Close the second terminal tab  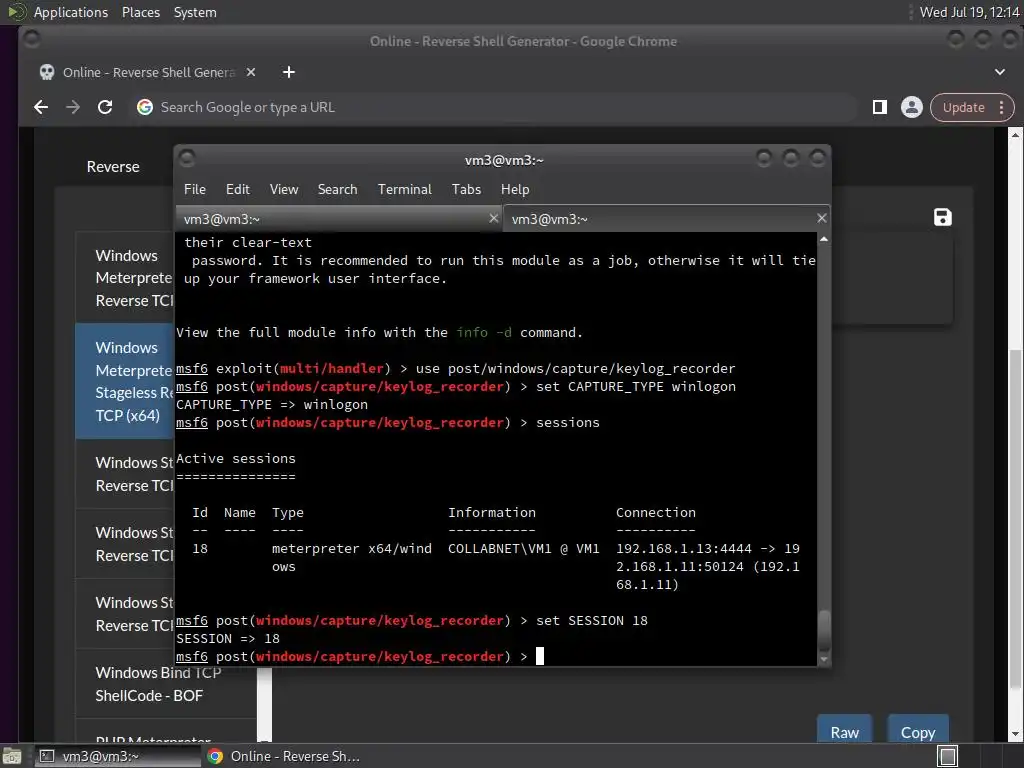[x=822, y=219]
